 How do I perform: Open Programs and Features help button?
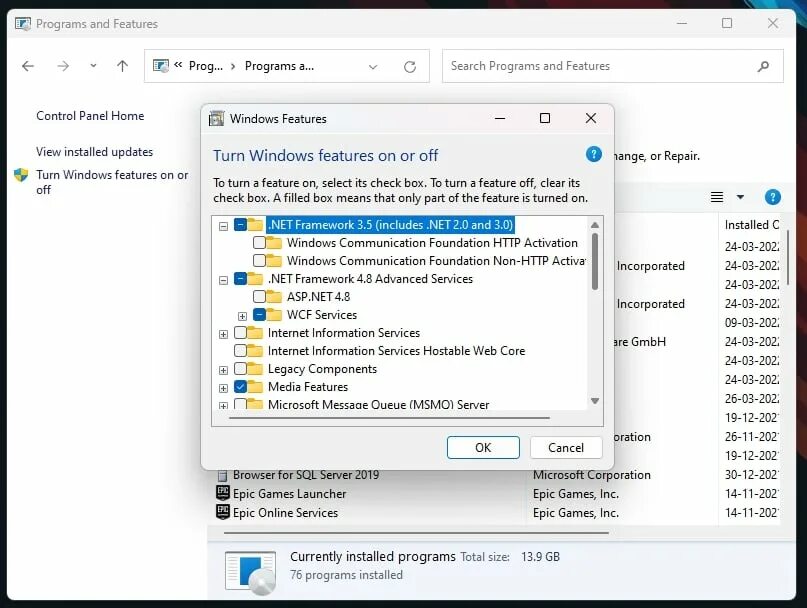point(772,197)
